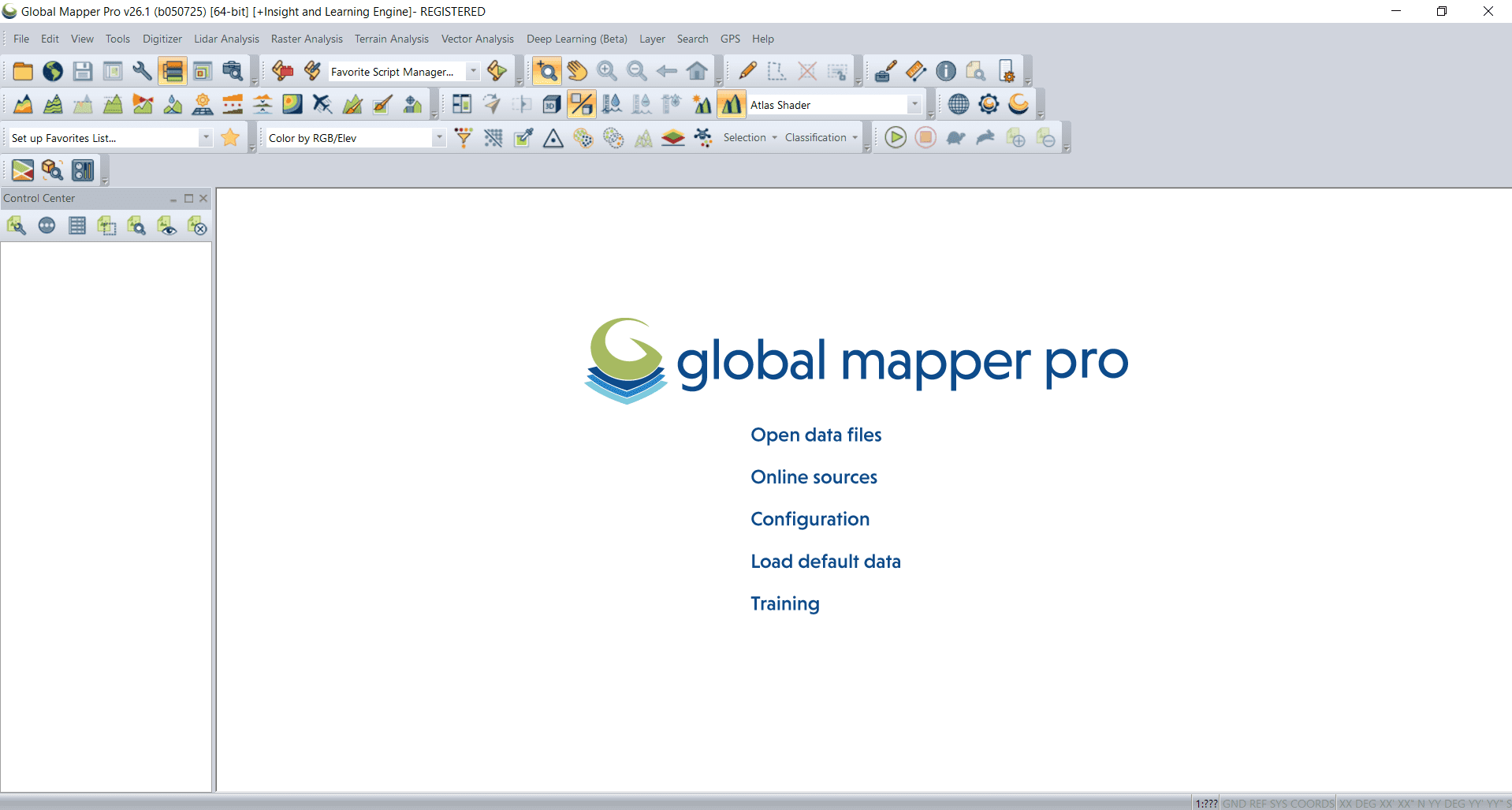The width and height of the screenshot is (1512, 810).
Task: Click the Open data files link
Action: point(816,435)
